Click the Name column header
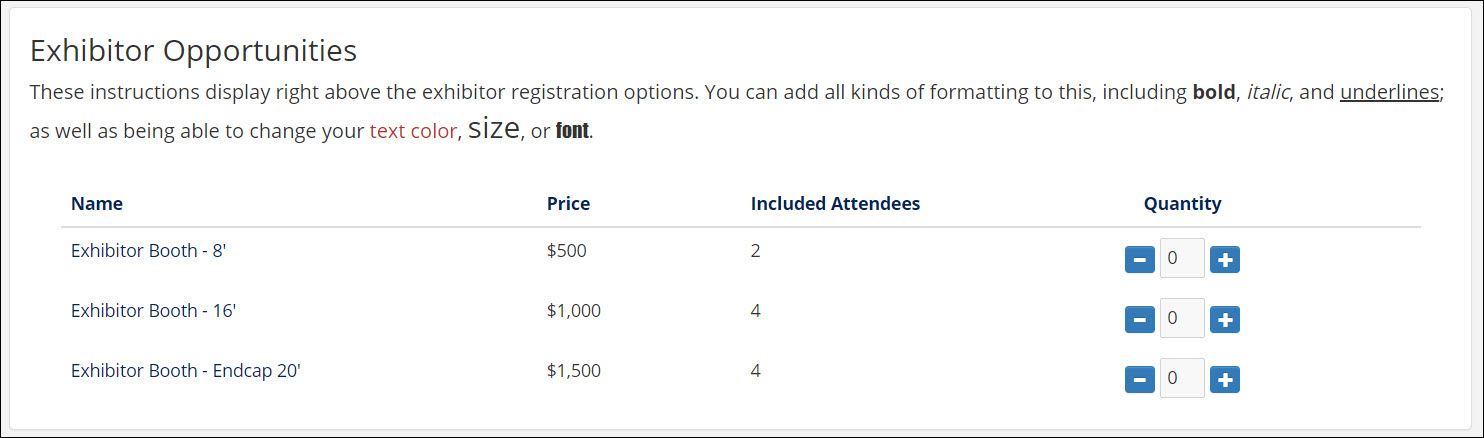Screen dimensions: 1484x438 coord(97,204)
